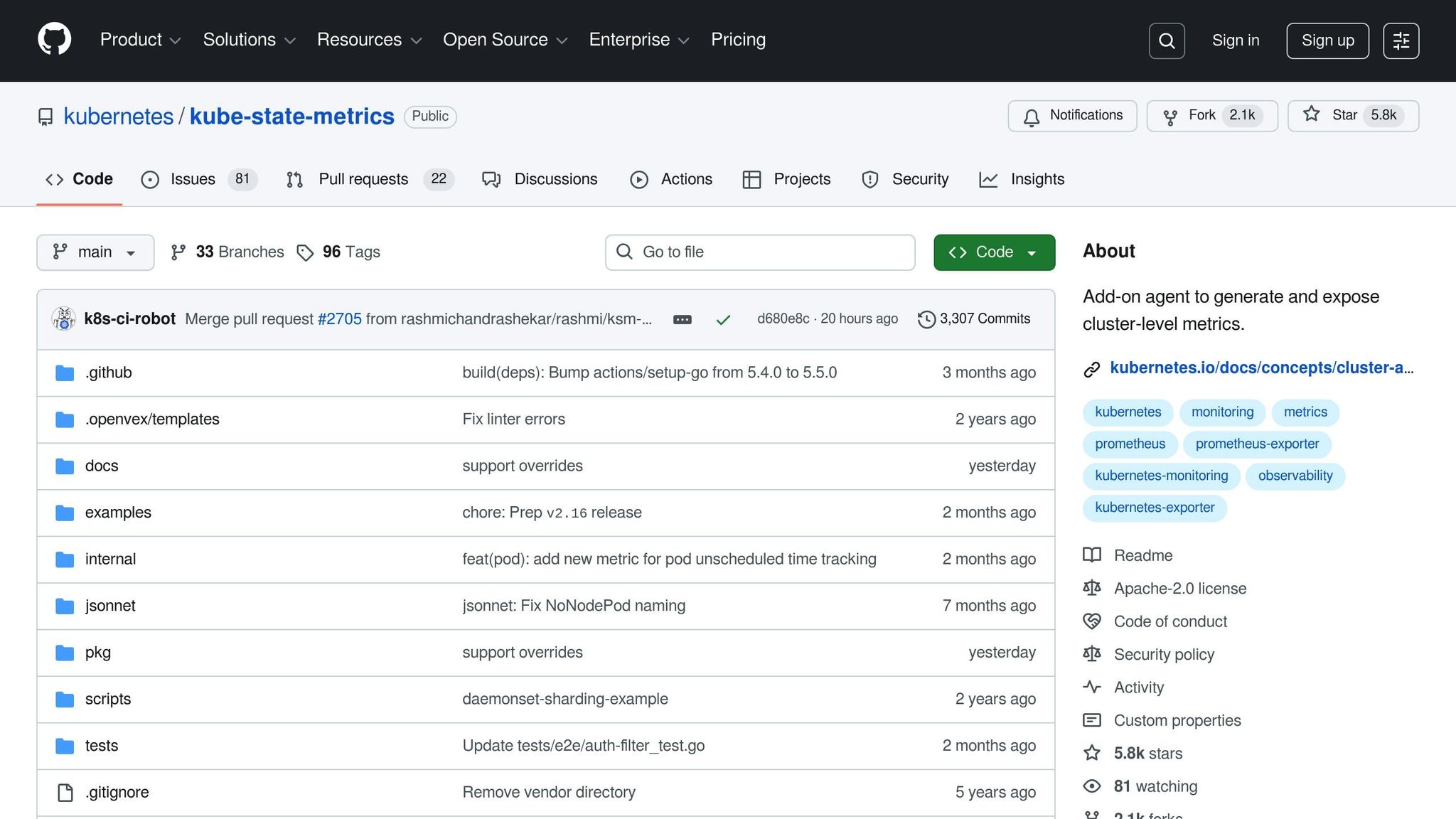Image resolution: width=1456 pixels, height=819 pixels.
Task: View 81 watching eye icon
Action: 1092,786
